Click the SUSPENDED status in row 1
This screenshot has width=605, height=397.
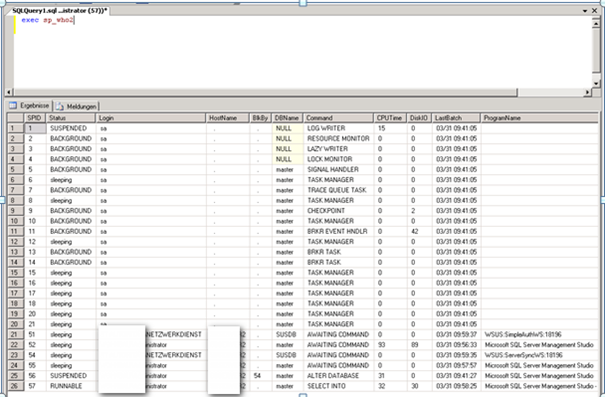point(71,128)
